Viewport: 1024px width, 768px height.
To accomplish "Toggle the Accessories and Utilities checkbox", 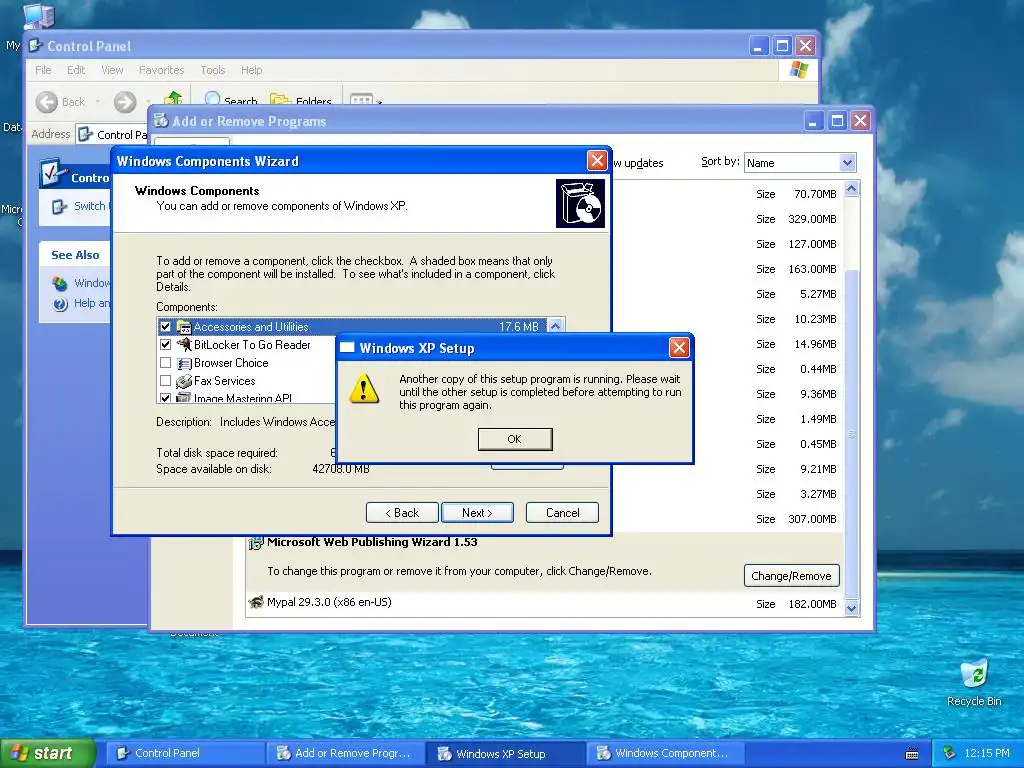I will tap(165, 327).
